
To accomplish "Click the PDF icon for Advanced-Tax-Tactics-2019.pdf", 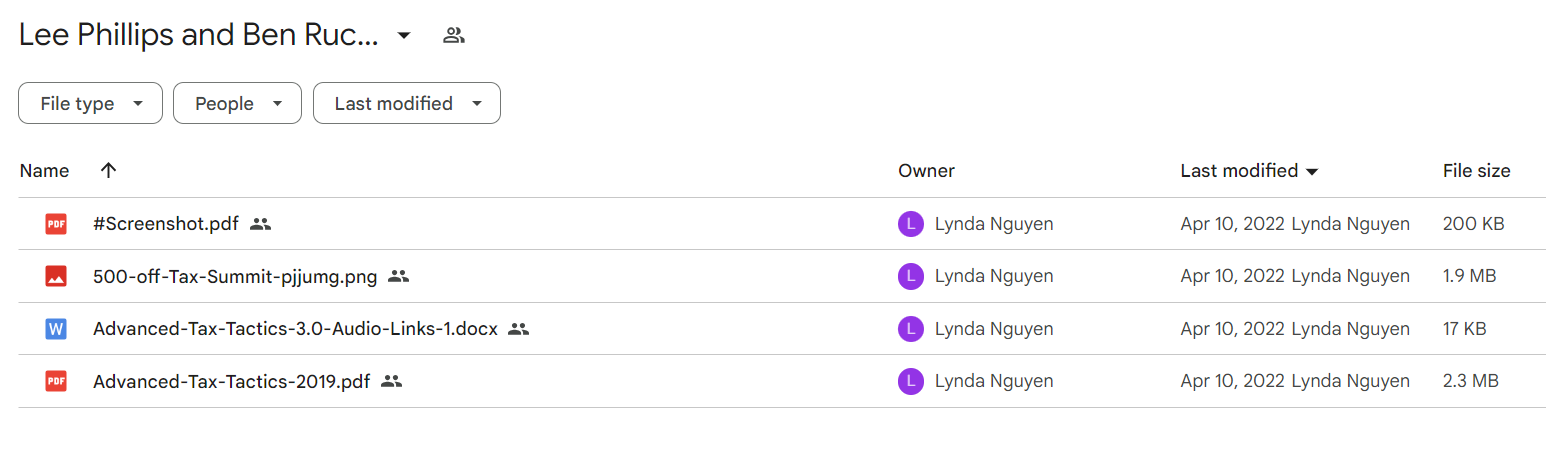I will [x=56, y=380].
